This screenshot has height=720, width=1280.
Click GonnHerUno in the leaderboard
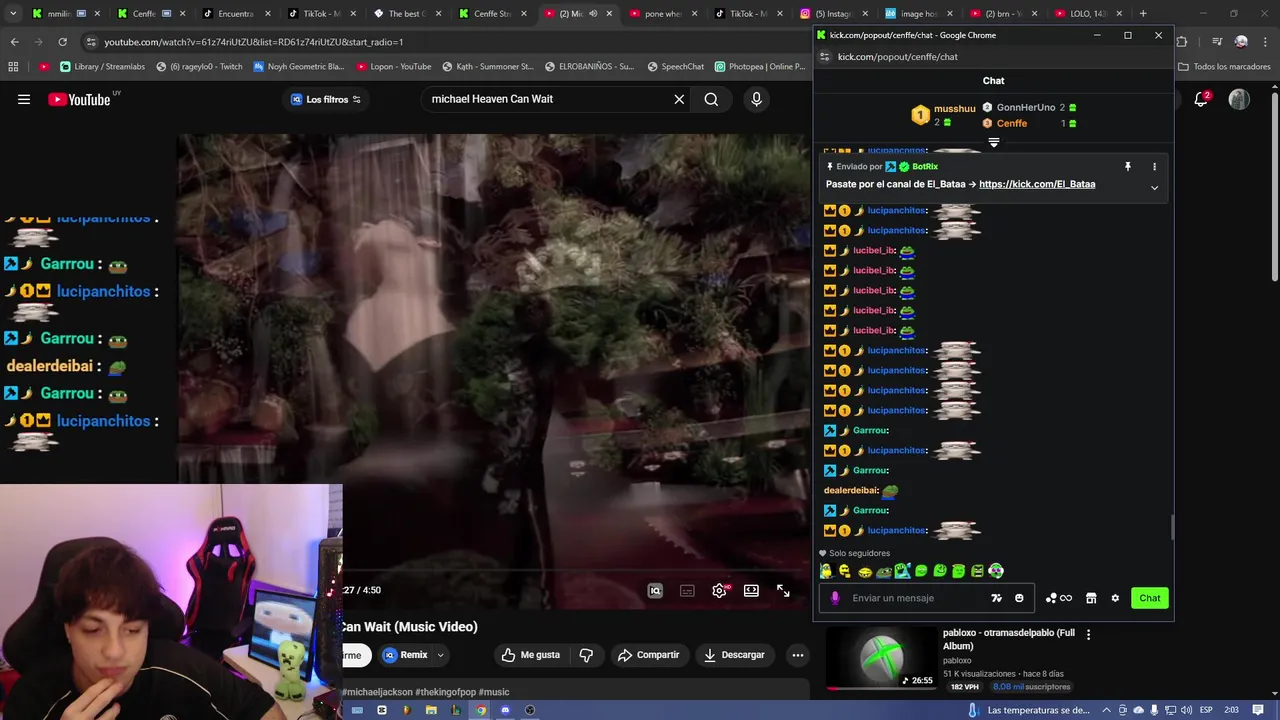pyautogui.click(x=1026, y=107)
